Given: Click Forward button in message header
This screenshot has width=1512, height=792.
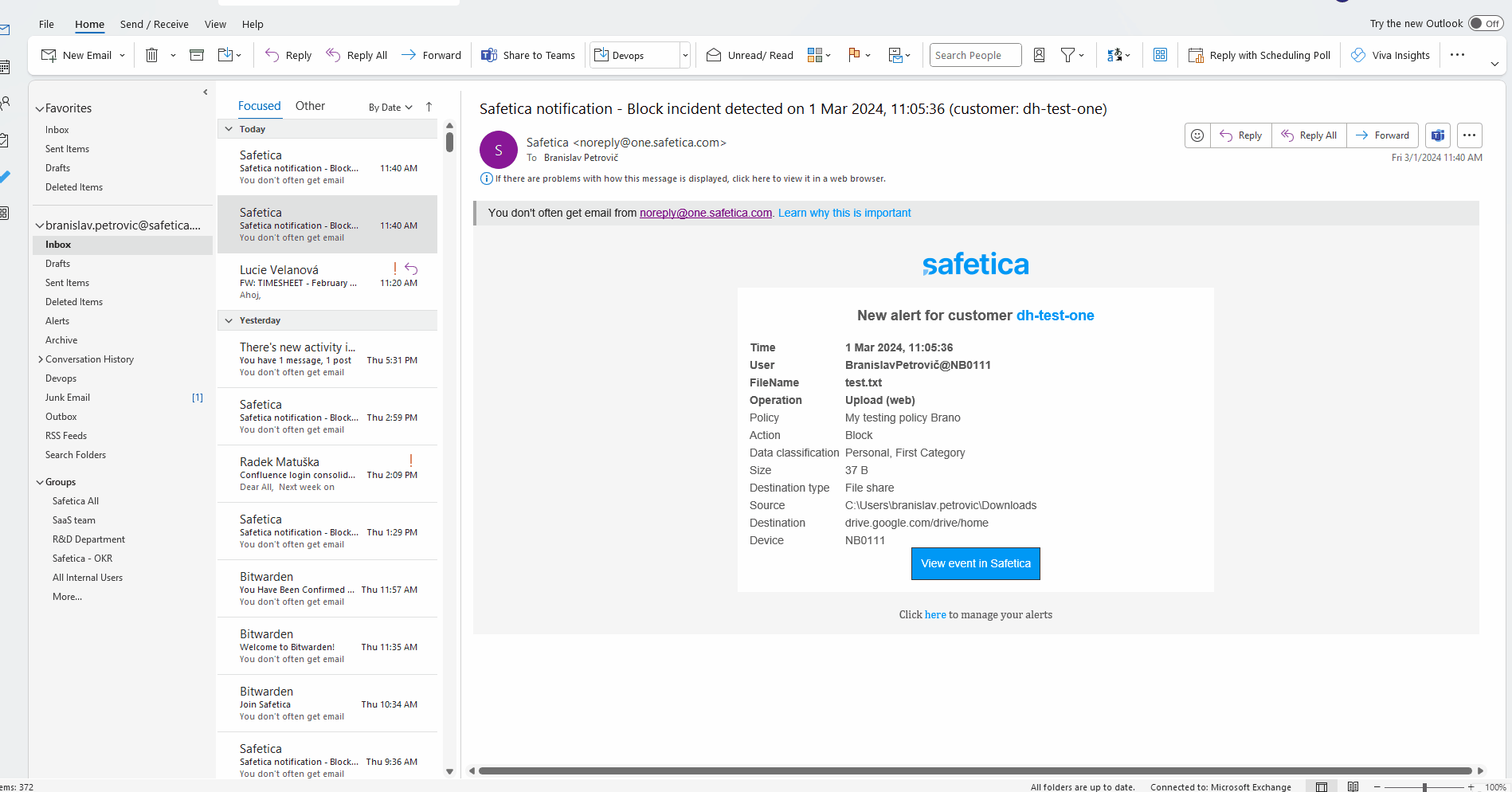Looking at the screenshot, I should 1382,135.
